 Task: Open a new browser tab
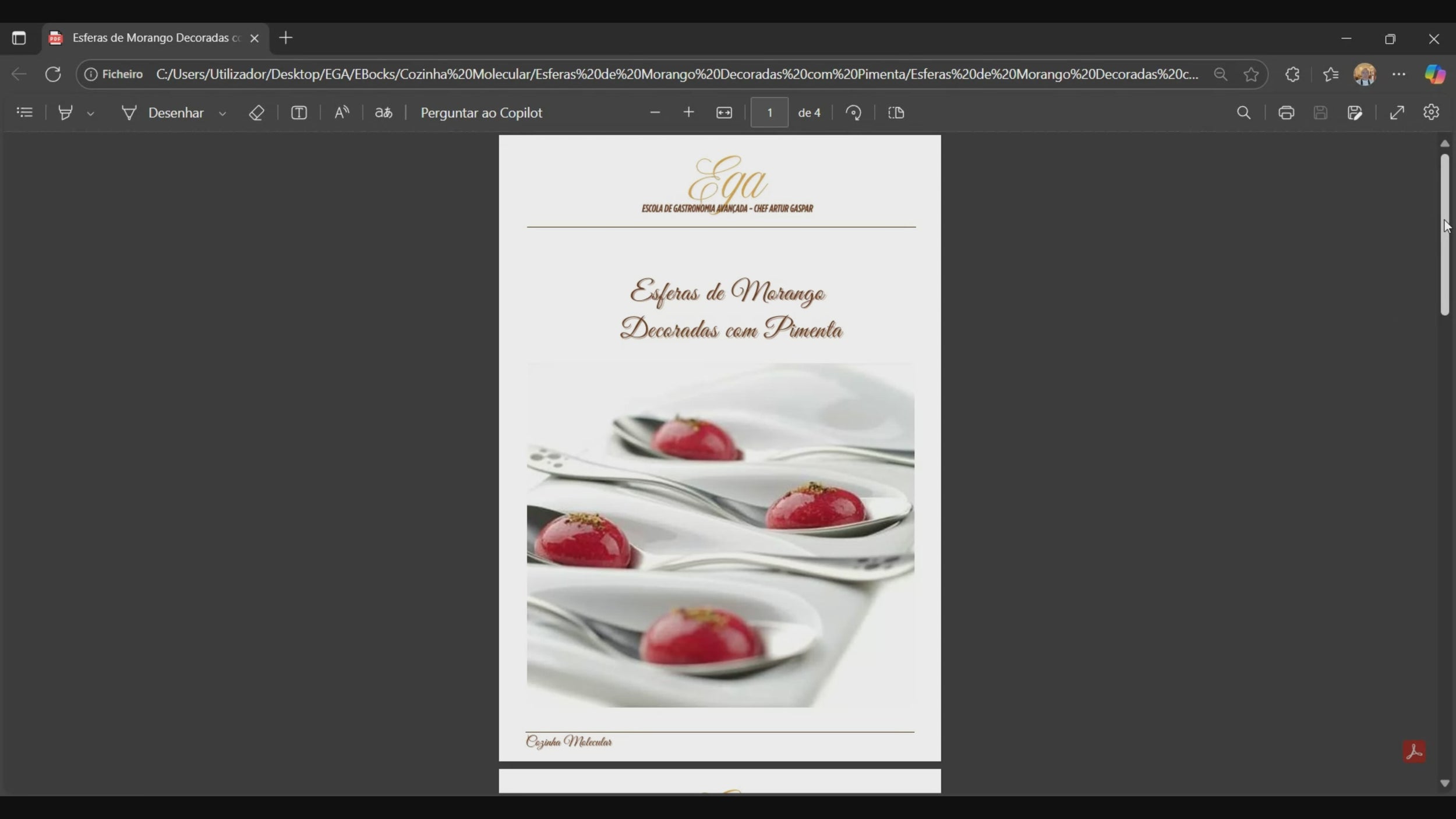(285, 38)
